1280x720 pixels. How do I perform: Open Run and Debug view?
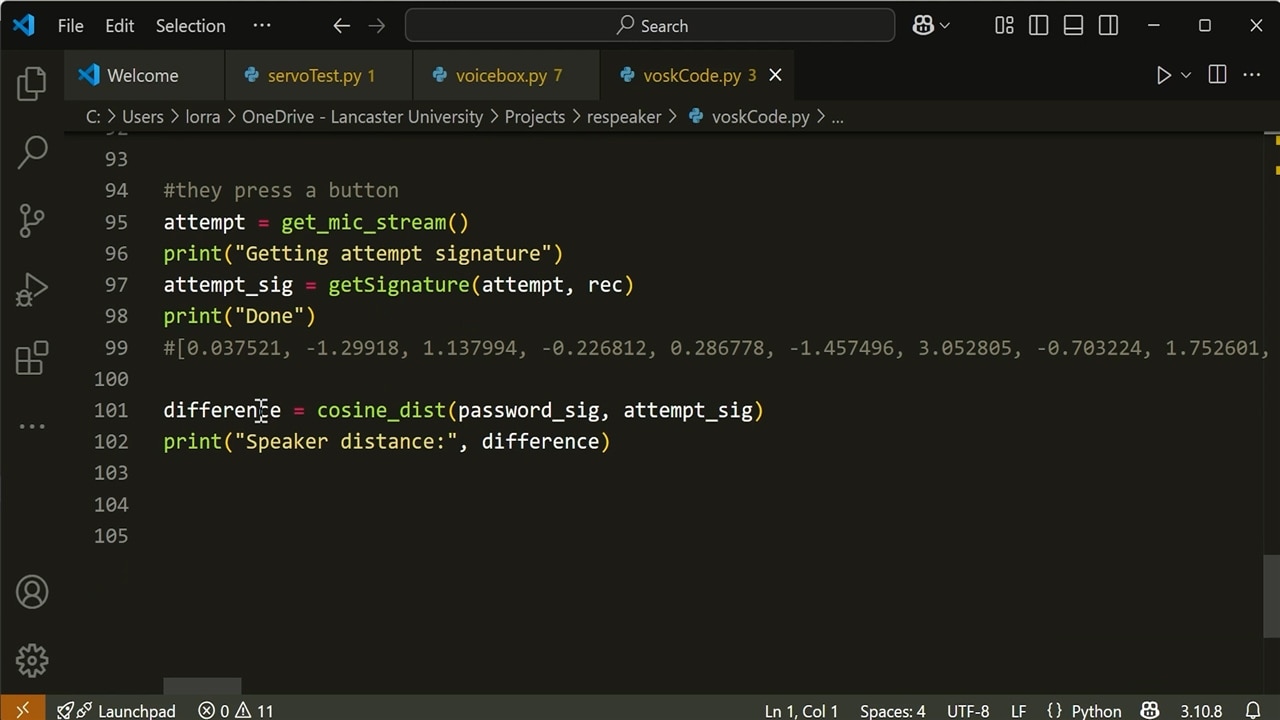32,290
